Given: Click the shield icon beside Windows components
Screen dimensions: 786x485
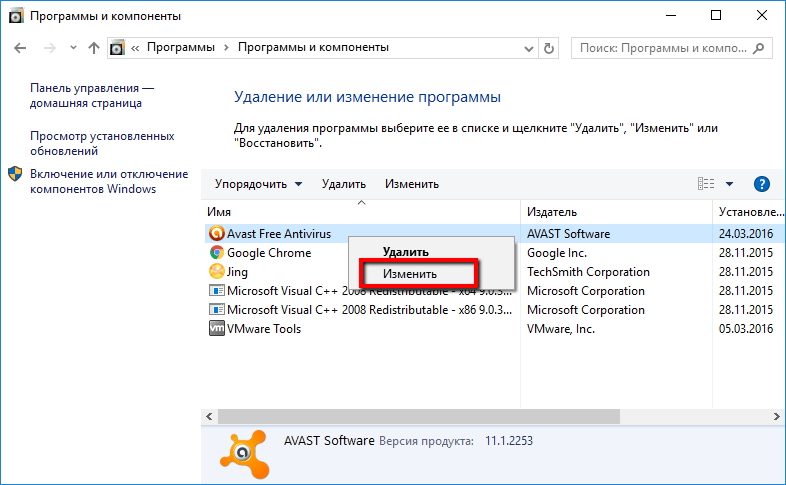Looking at the screenshot, I should pos(16,174).
